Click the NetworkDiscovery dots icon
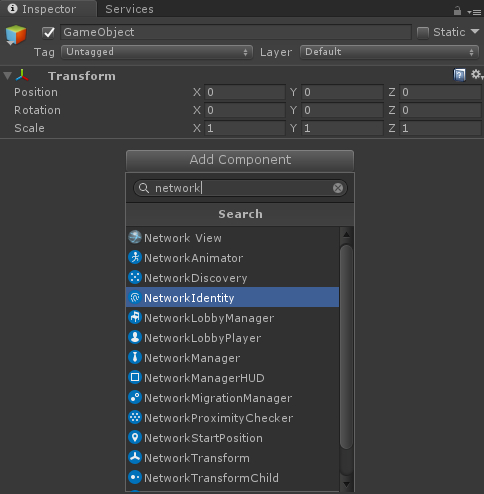Image resolution: width=484 pixels, height=494 pixels. coord(135,277)
